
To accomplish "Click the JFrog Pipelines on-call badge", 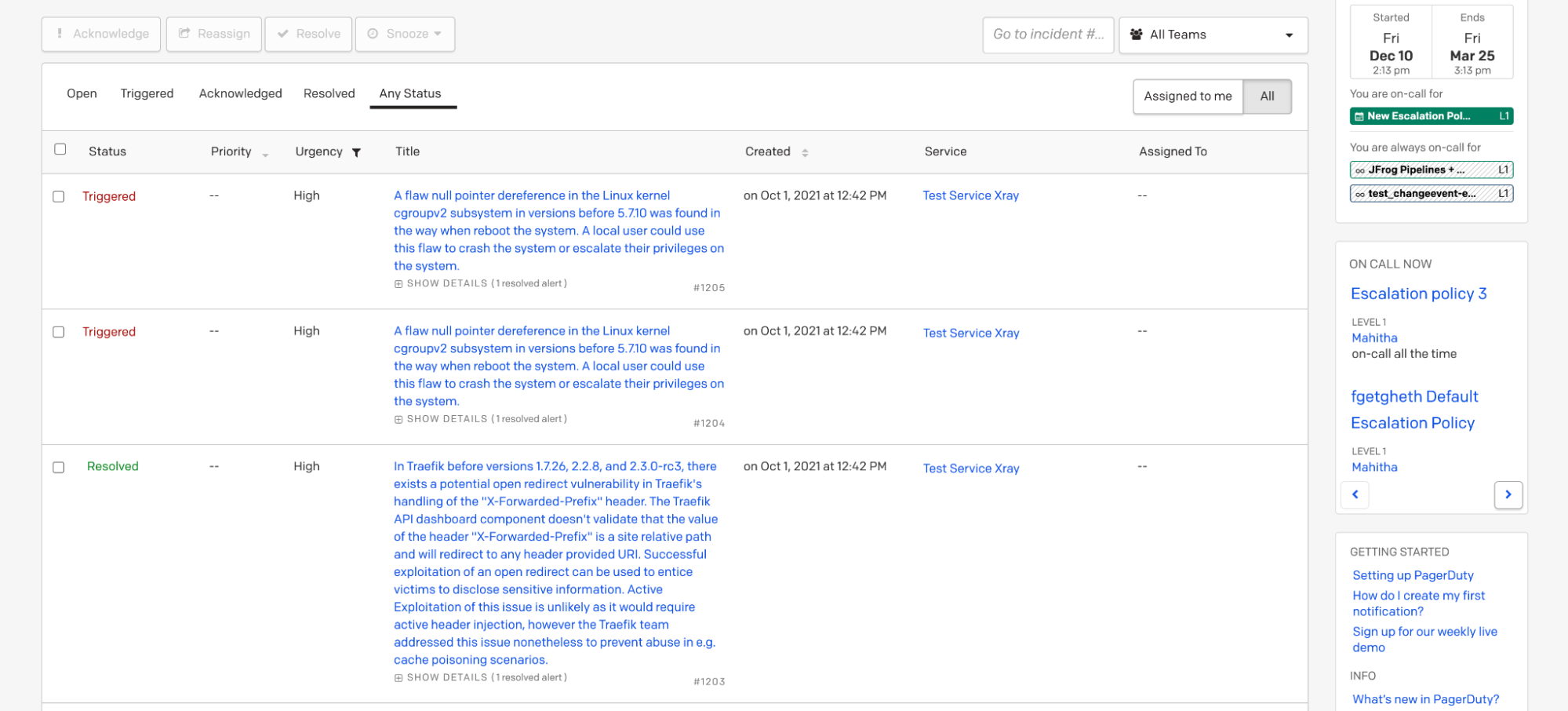I will pos(1431,170).
